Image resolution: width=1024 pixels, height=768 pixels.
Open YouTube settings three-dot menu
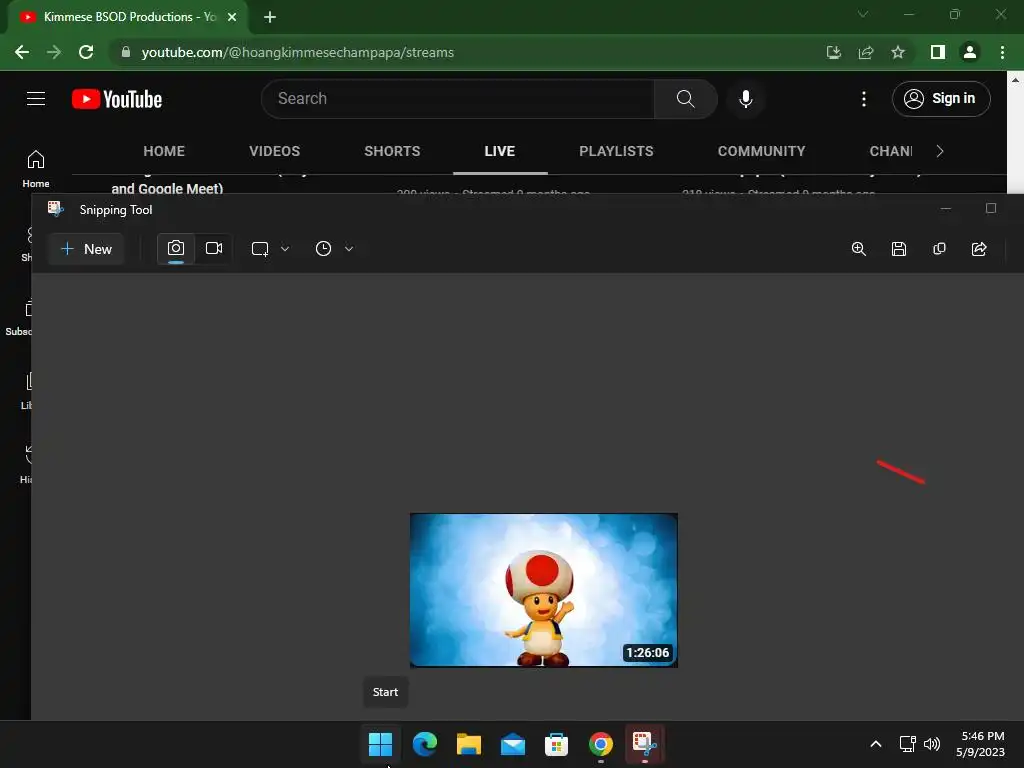pos(864,99)
